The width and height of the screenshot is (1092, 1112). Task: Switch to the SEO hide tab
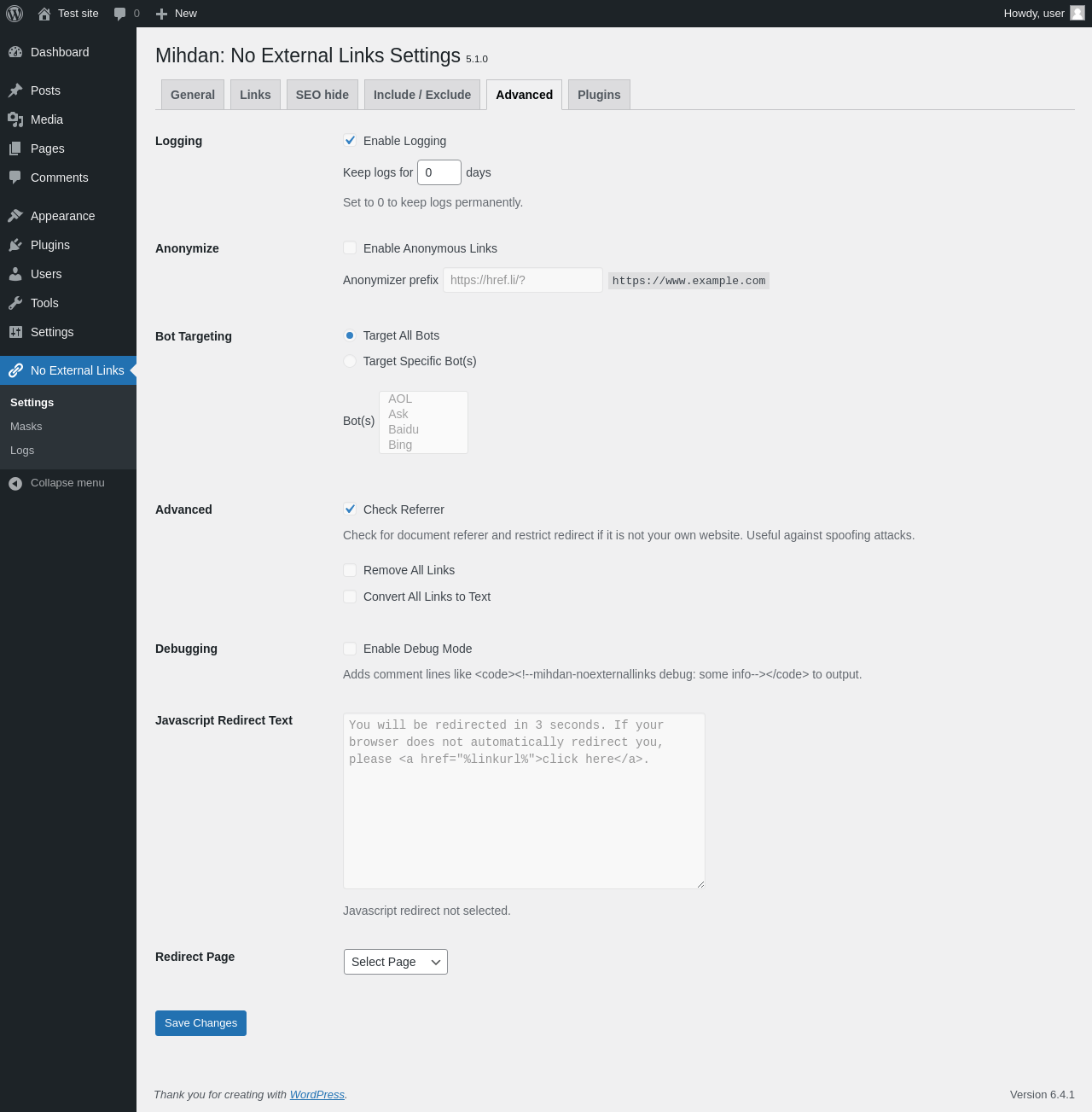pyautogui.click(x=322, y=95)
